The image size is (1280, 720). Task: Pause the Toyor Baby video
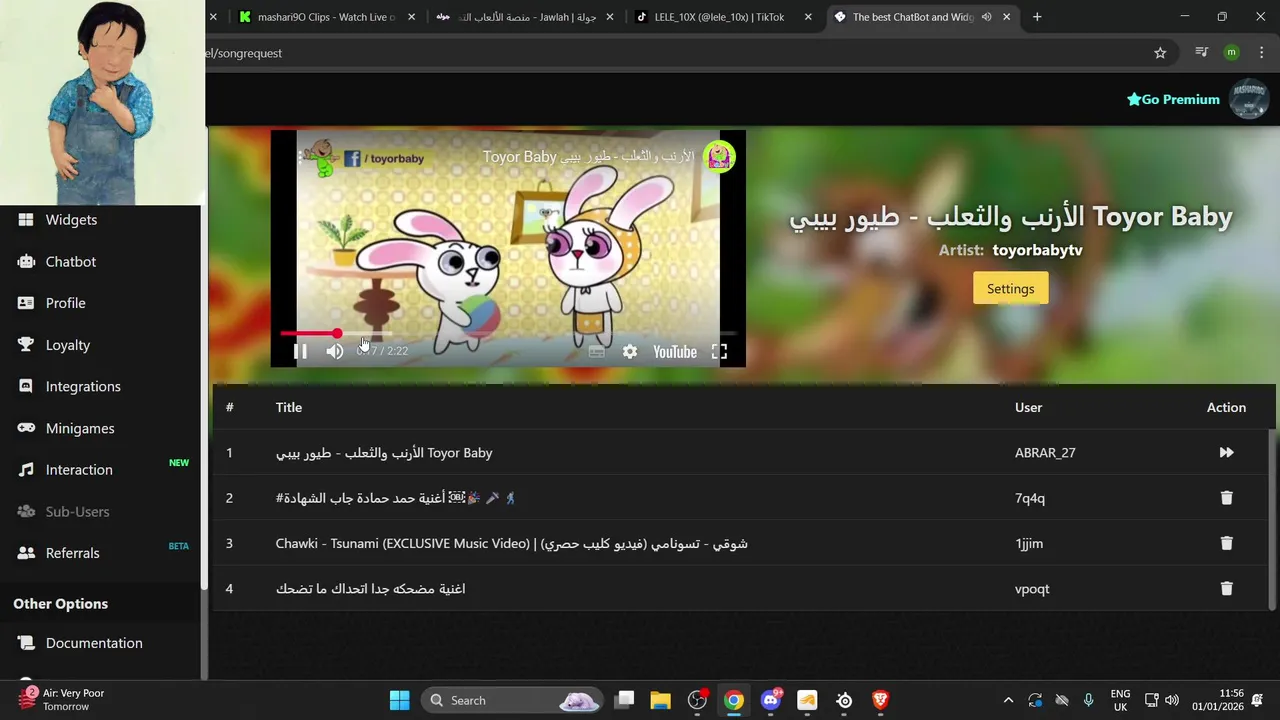pos(300,352)
